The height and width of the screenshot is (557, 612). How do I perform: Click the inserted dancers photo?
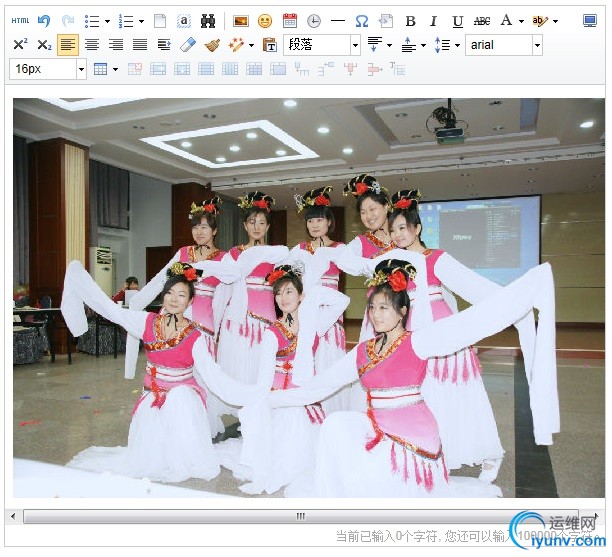click(x=309, y=298)
